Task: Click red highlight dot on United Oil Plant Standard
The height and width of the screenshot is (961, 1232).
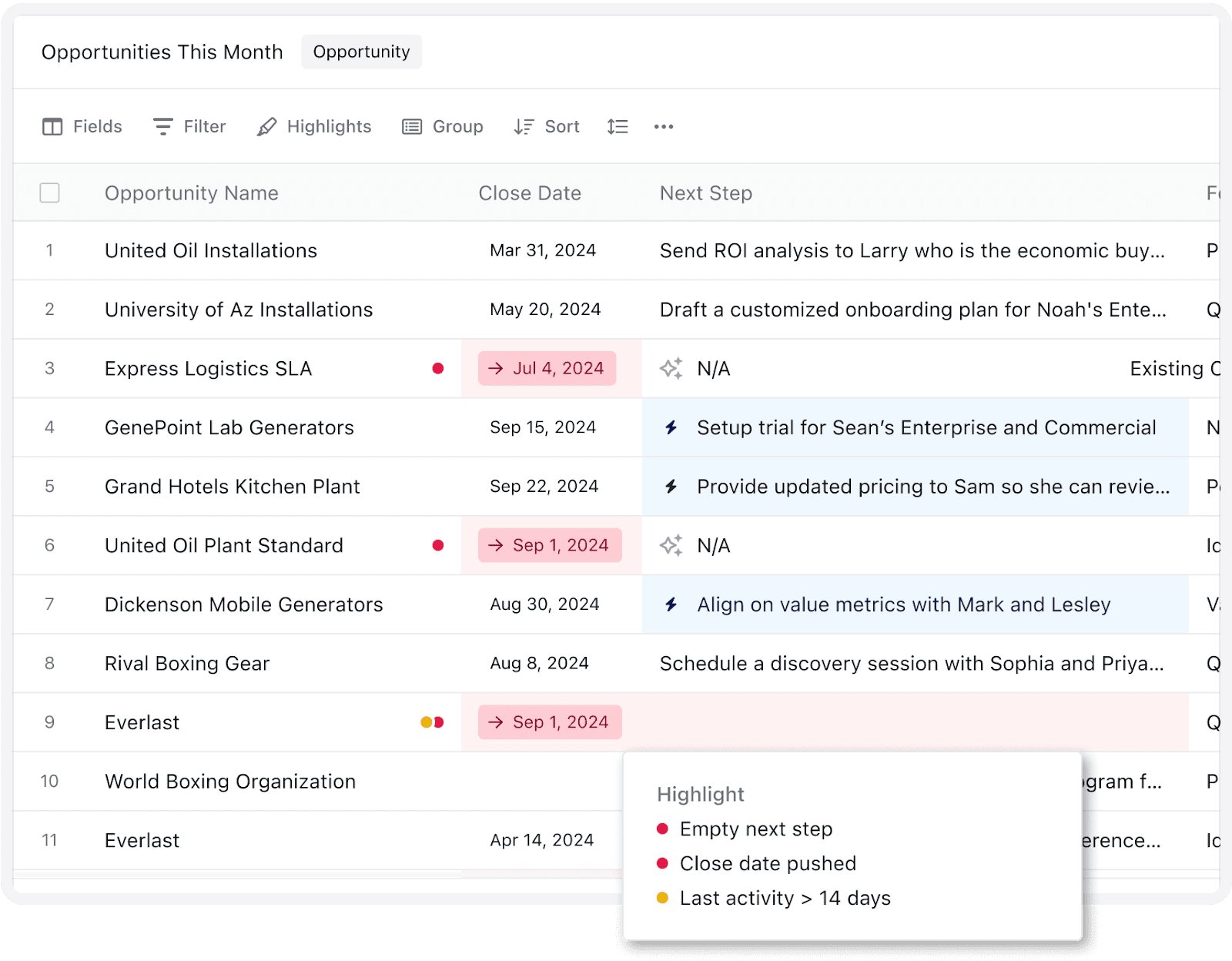Action: 438,545
